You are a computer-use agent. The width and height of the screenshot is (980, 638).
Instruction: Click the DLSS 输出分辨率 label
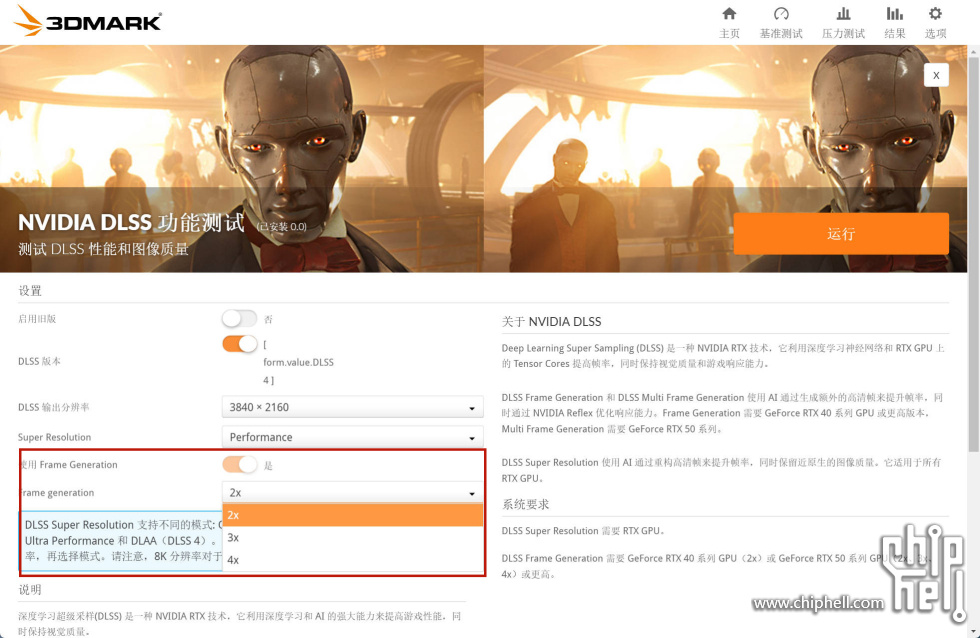[54, 407]
